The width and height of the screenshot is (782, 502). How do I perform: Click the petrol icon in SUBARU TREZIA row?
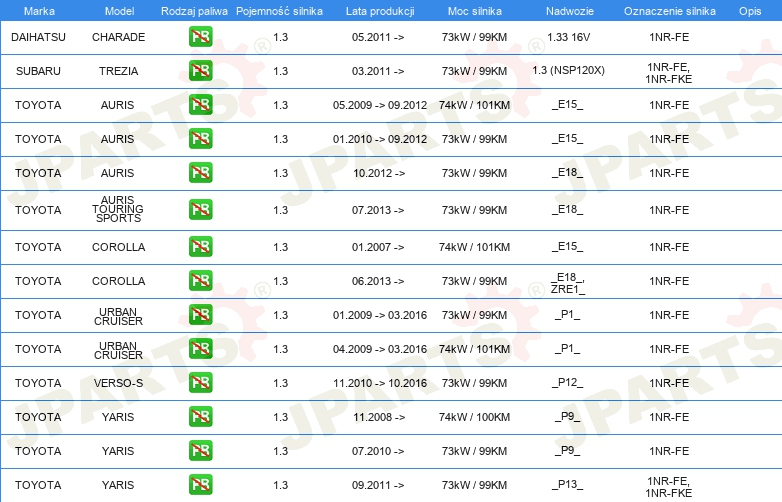pyautogui.click(x=200, y=71)
